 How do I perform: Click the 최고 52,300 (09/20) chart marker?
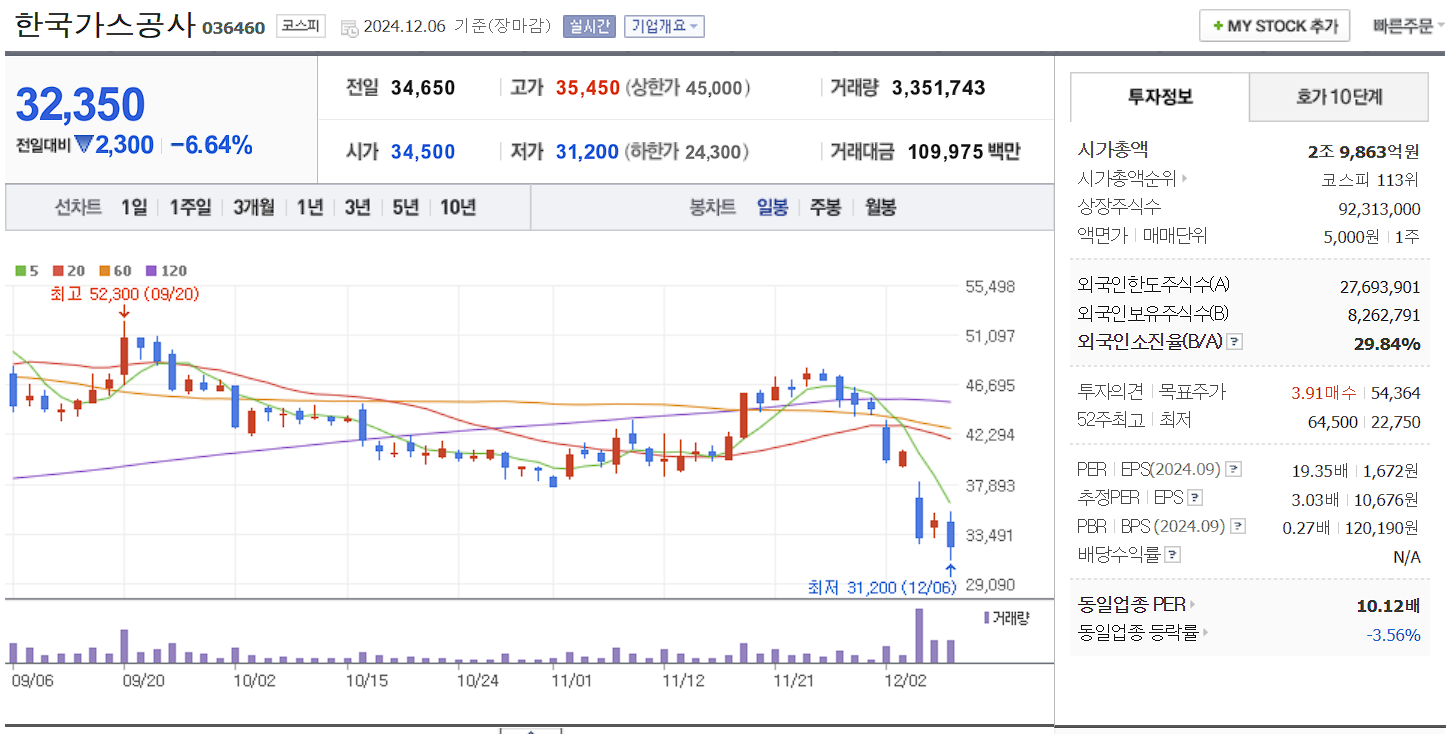pyautogui.click(x=125, y=295)
